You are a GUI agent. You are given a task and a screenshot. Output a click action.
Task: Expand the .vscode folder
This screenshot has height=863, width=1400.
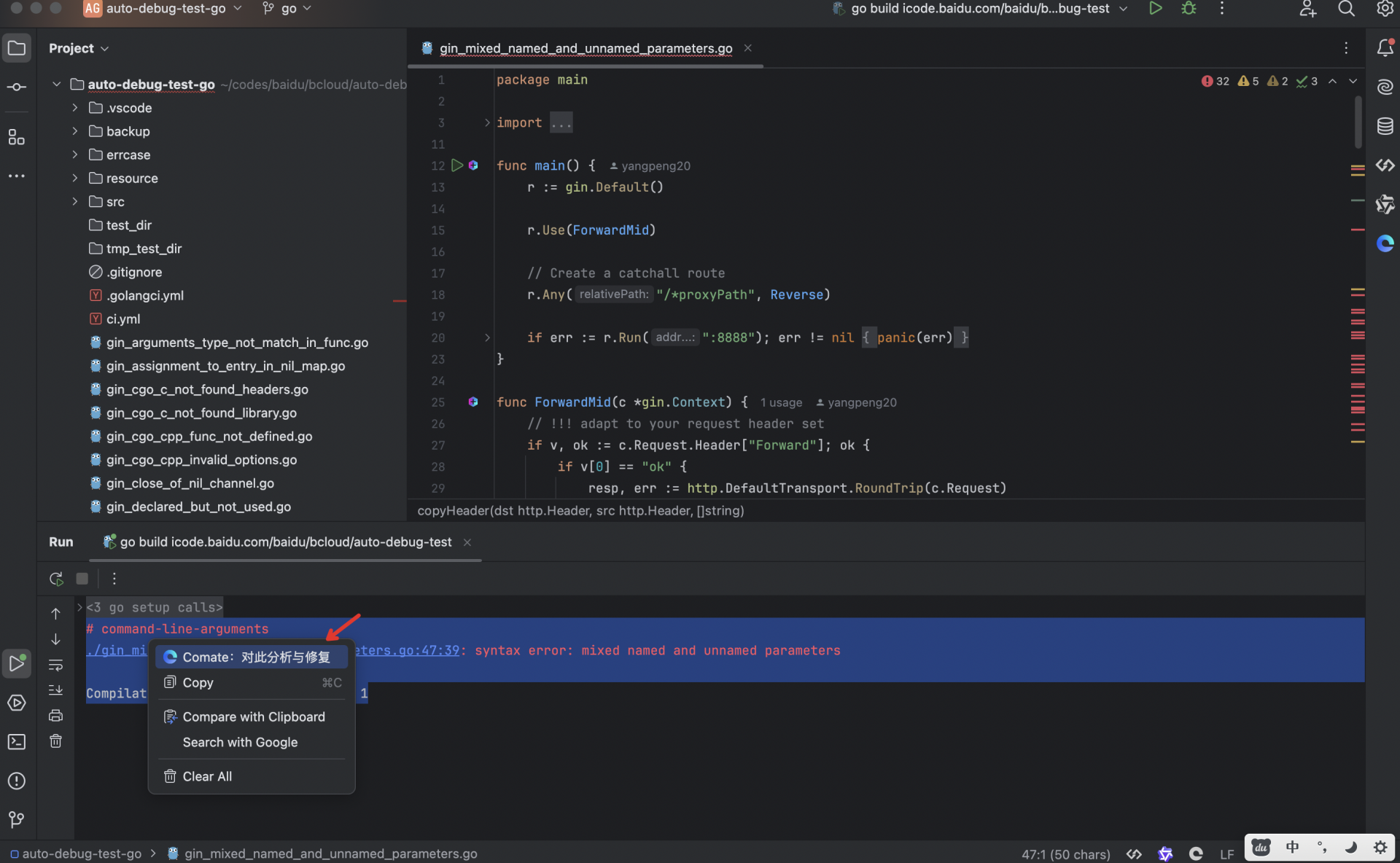(x=74, y=108)
